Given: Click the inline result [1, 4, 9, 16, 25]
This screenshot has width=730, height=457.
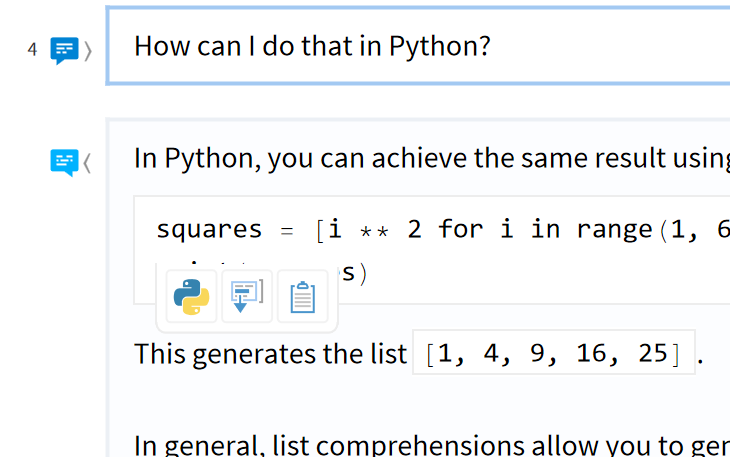Looking at the screenshot, I should (x=554, y=353).
